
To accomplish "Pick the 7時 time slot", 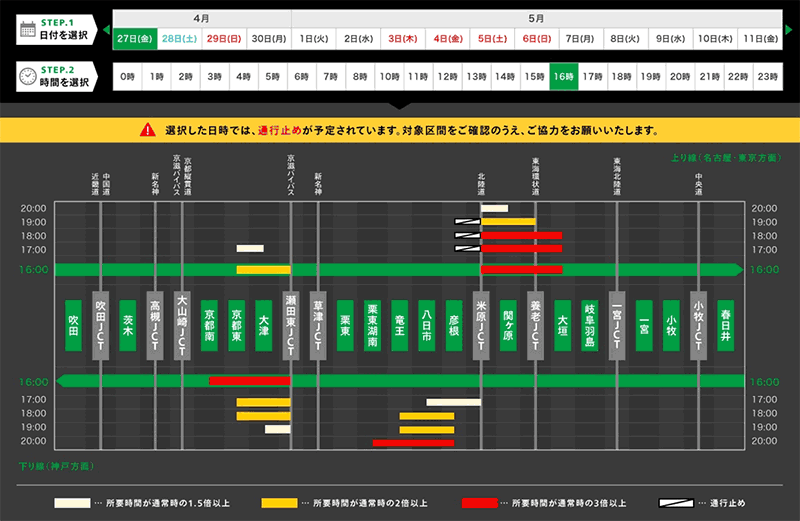I will [331, 77].
